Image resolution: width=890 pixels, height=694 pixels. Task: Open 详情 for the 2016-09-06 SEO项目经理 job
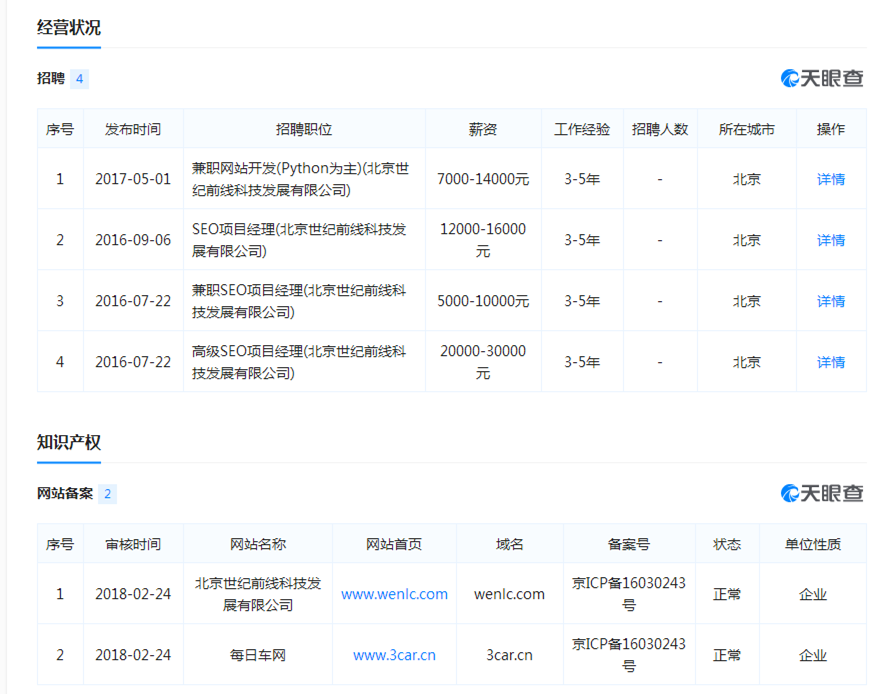coord(830,240)
